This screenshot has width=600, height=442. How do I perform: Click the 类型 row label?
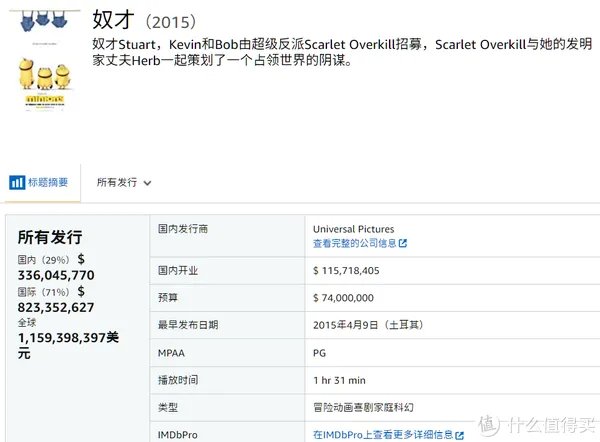168,407
